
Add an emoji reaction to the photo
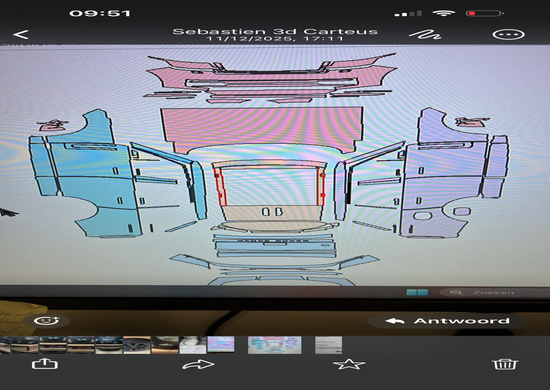pyautogui.click(x=46, y=321)
